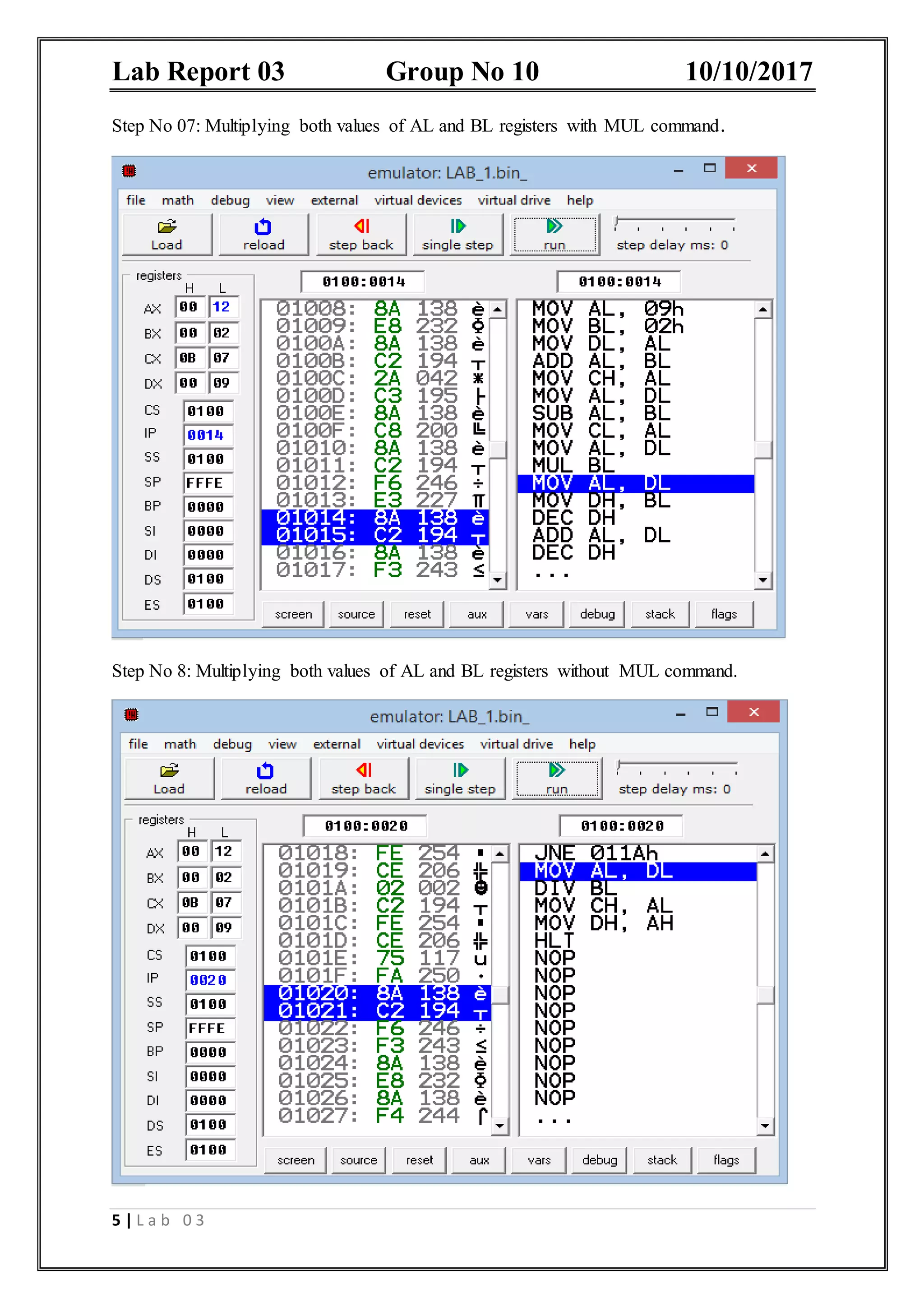Open file menu in upper emulator window

[136, 200]
